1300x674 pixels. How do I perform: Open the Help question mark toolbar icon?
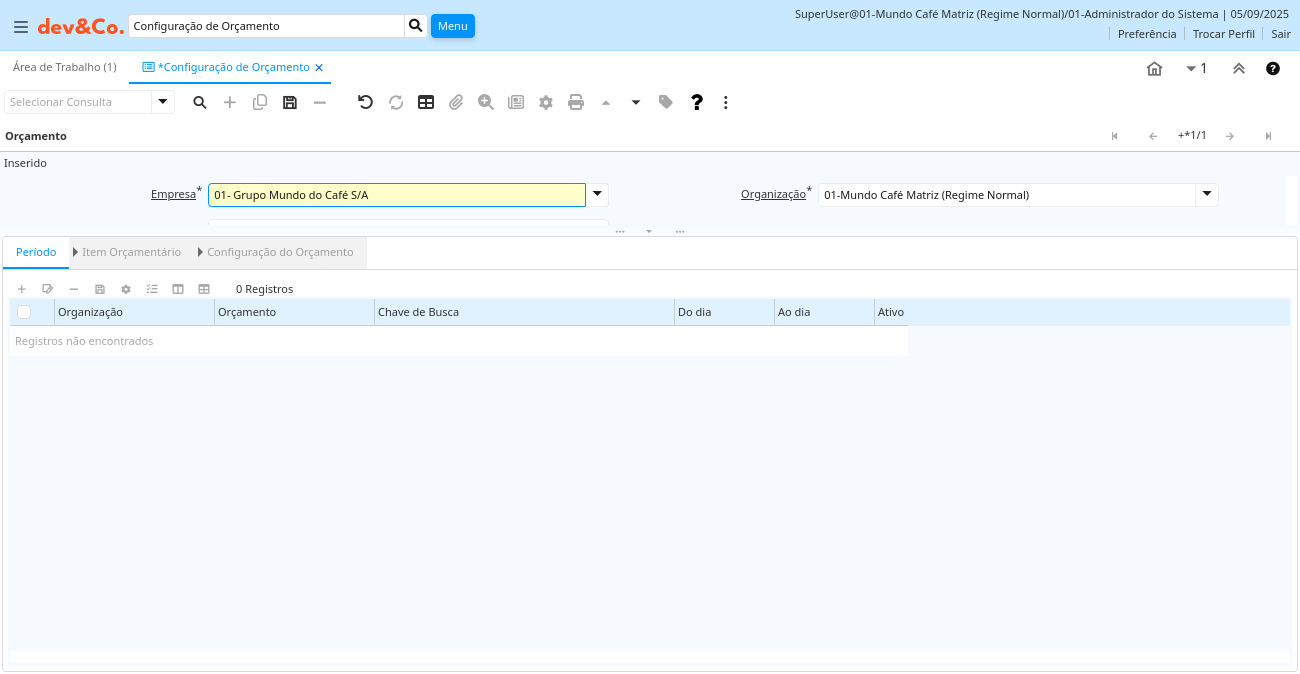point(697,102)
